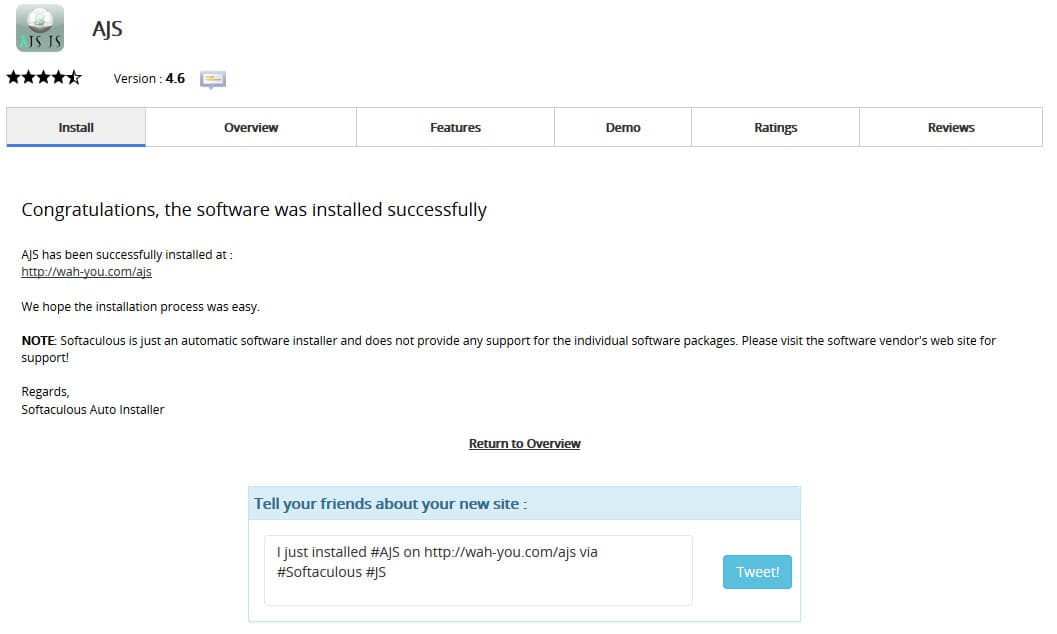The width and height of the screenshot is (1057, 634).
Task: Open the review comment icon beside version
Action: point(213,79)
